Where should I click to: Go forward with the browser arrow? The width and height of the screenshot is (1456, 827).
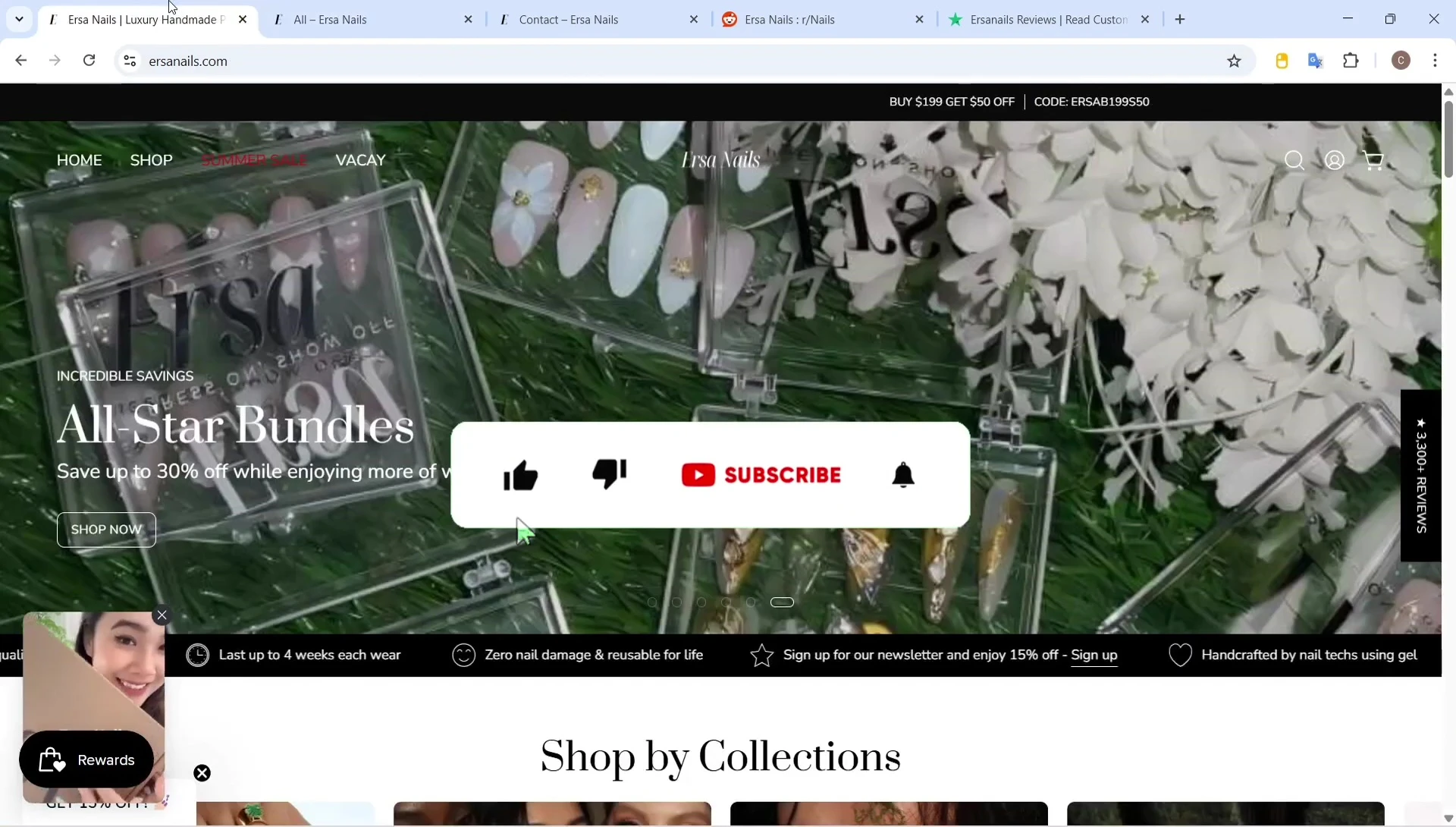click(55, 61)
